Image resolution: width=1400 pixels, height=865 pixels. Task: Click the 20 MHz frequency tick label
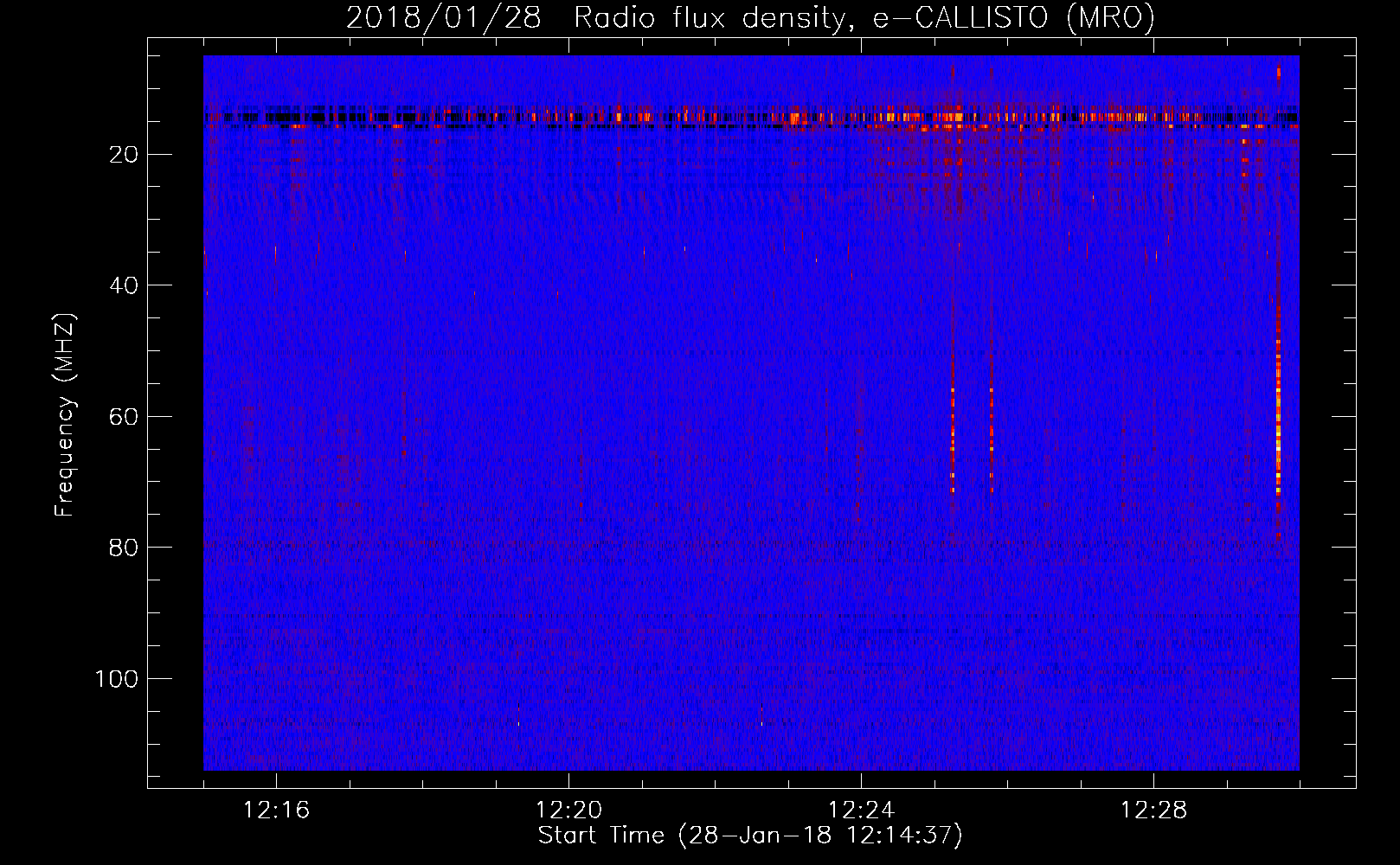click(x=124, y=155)
